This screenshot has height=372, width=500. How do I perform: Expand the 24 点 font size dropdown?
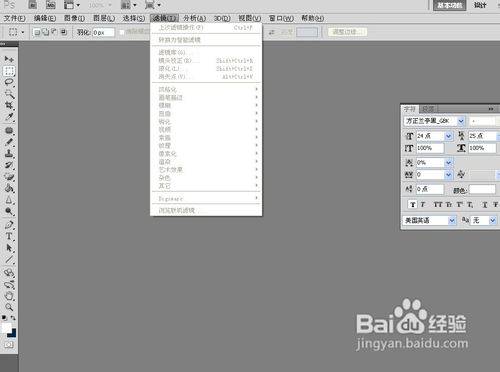[448, 136]
